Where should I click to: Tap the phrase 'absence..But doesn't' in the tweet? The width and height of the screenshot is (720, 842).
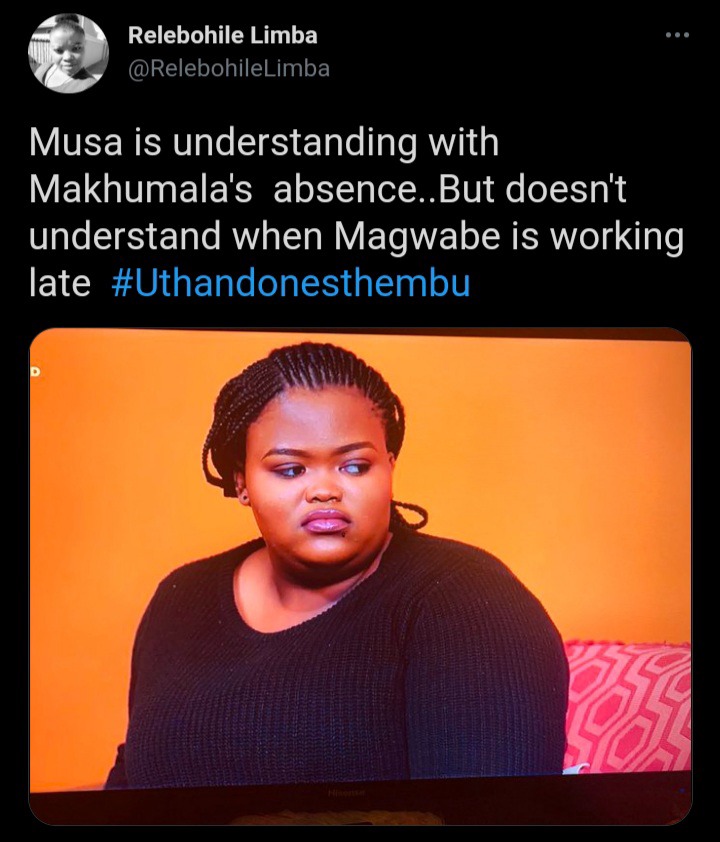point(450,190)
